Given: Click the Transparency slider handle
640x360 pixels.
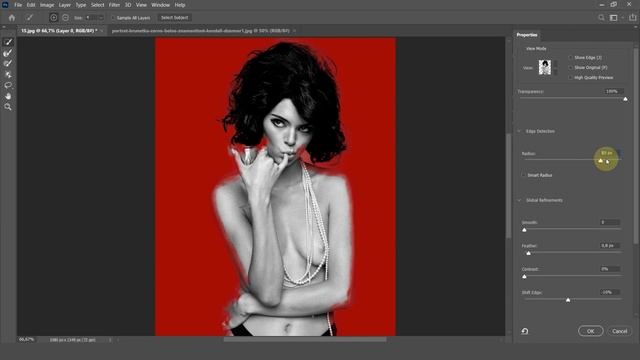Looking at the screenshot, I should coord(625,99).
